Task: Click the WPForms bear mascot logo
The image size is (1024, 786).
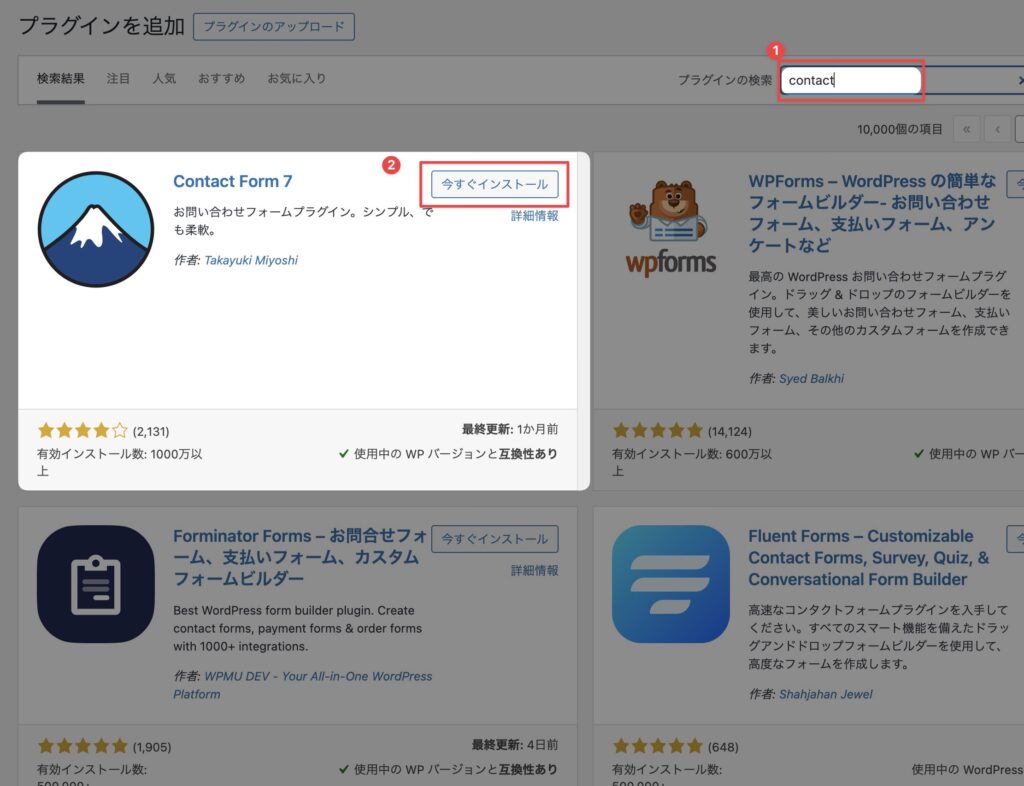Action: [671, 228]
